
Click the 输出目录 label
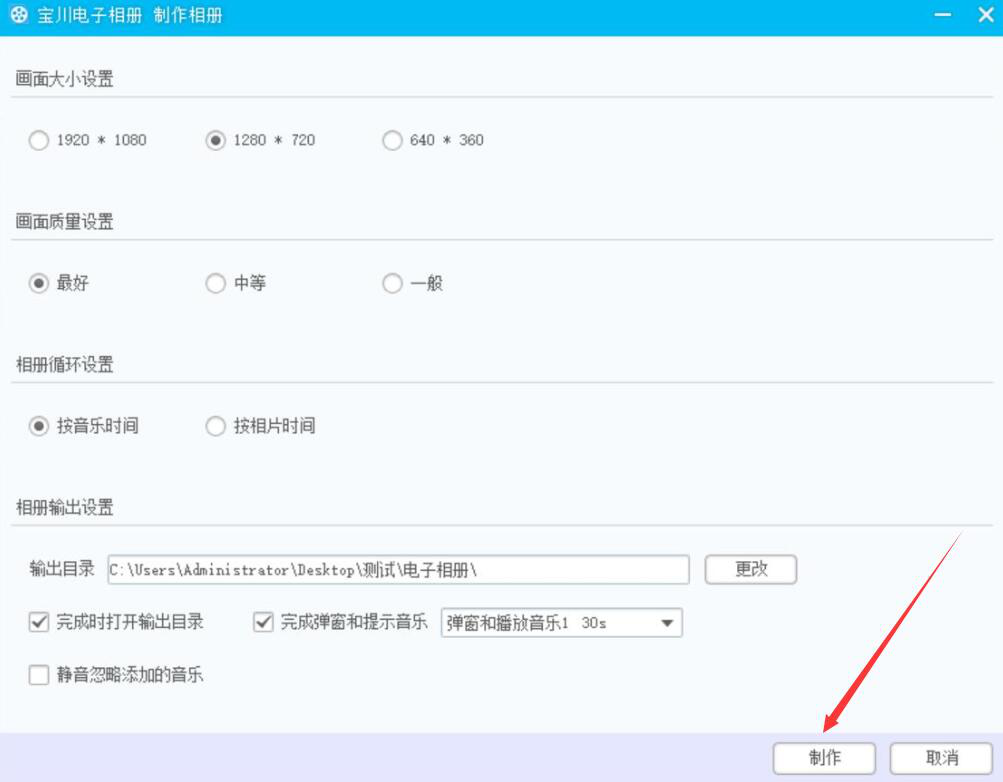point(62,568)
